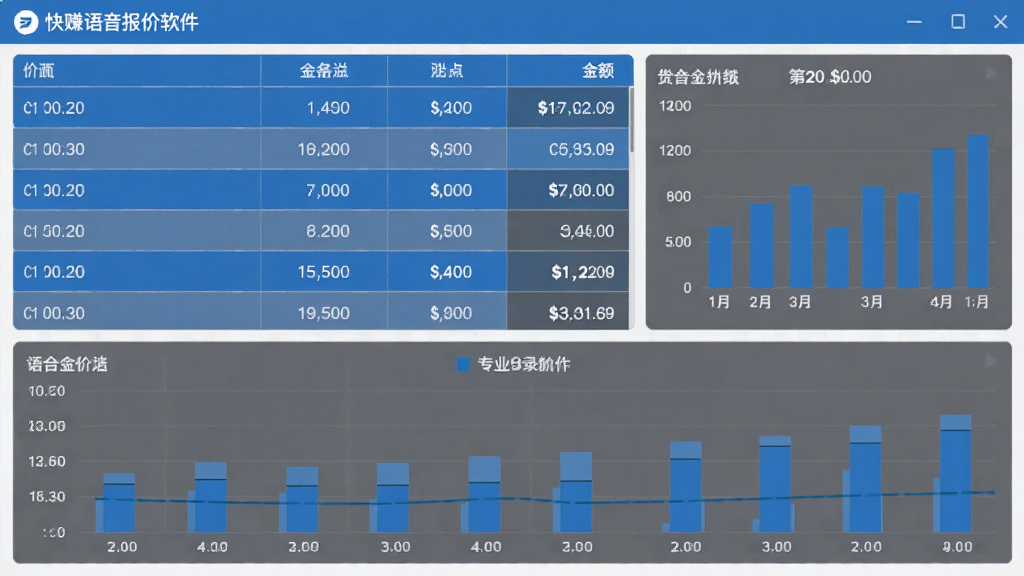Click the second column header of the table

click(324, 71)
